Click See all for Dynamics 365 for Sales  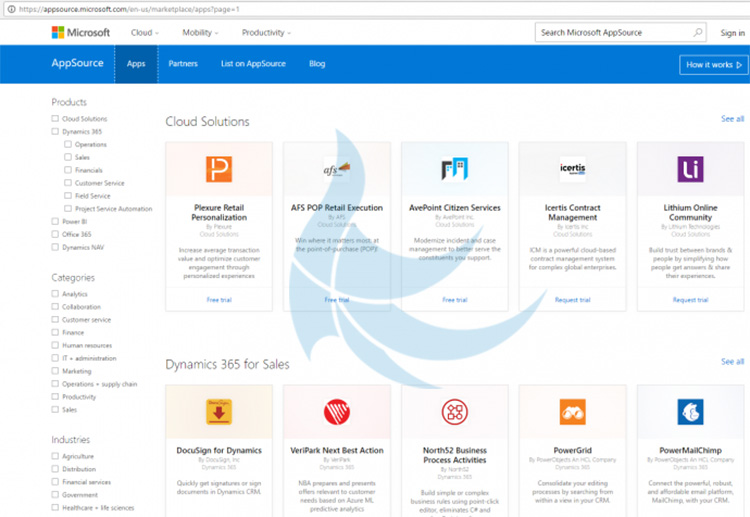(x=732, y=362)
